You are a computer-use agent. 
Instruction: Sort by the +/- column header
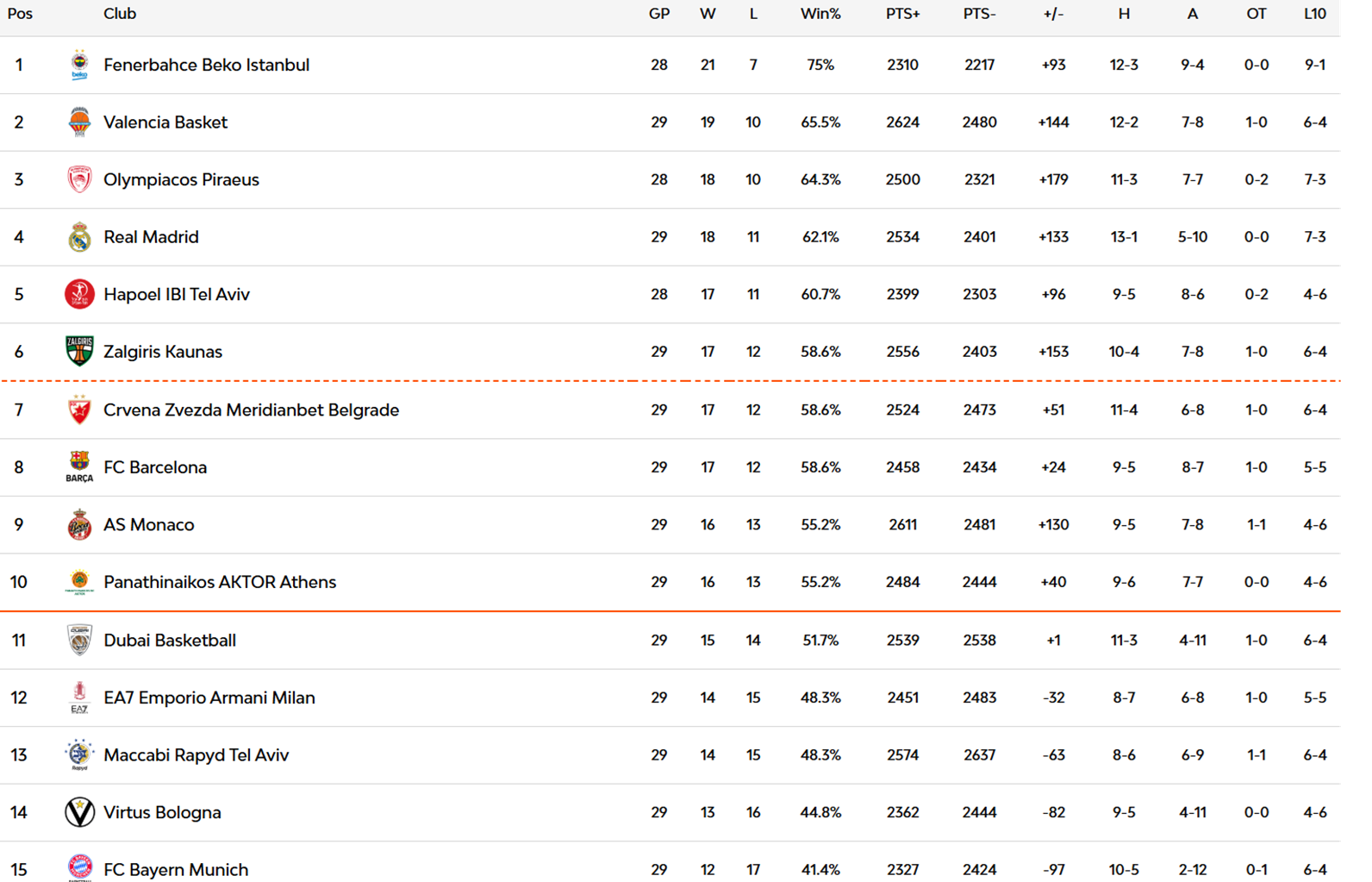click(x=1053, y=14)
